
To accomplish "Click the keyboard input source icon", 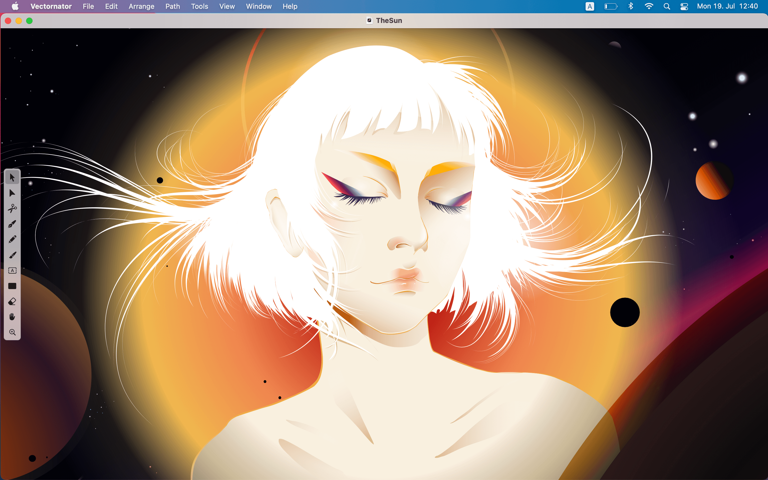I will pos(590,6).
